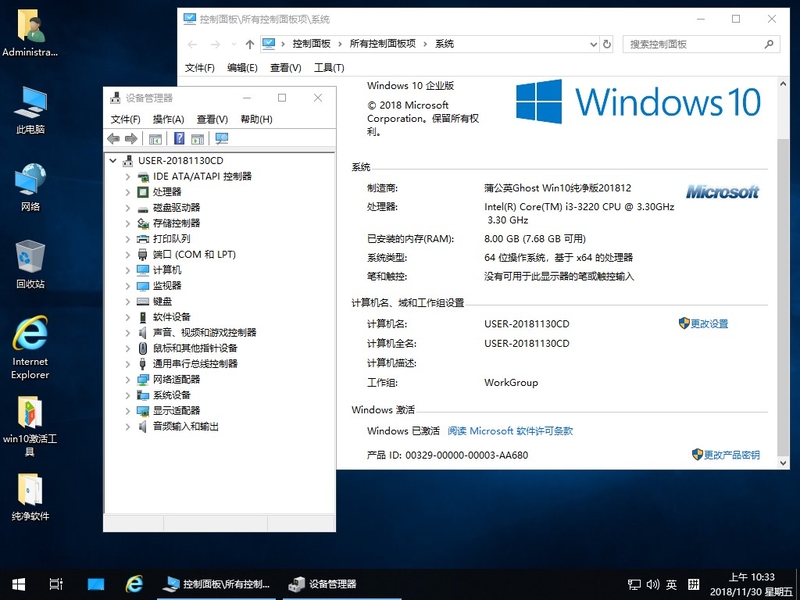Open the 工具(T) menu in Control Panel

point(329,68)
